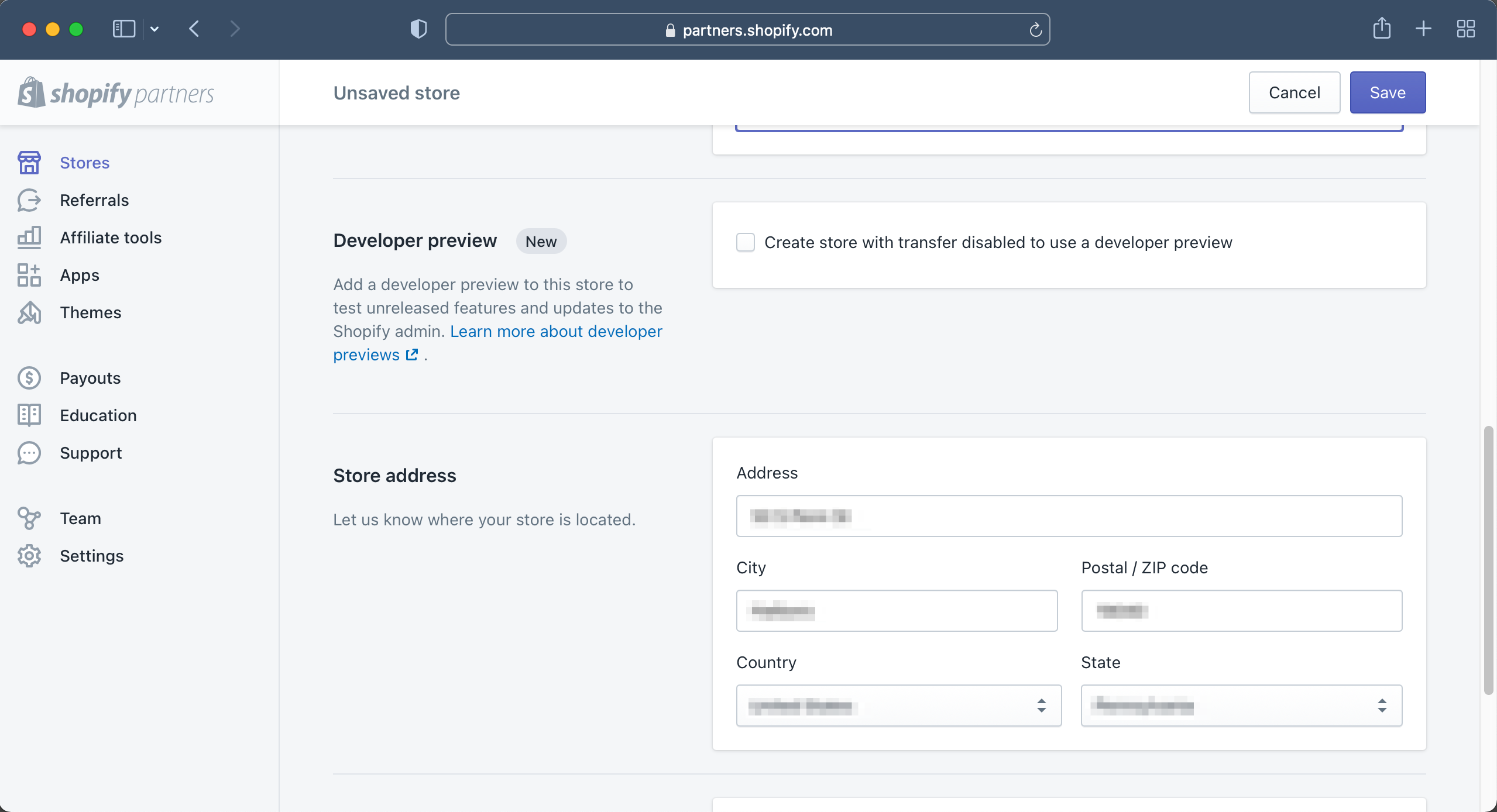Reload the page with the refresh icon
The image size is (1497, 812).
pyautogui.click(x=1035, y=29)
